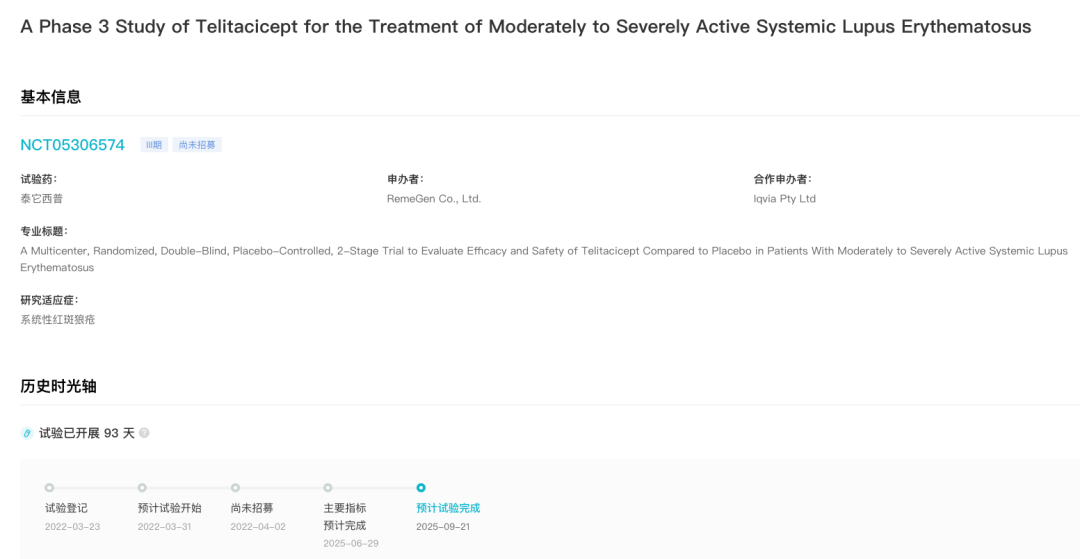Click the professional title text paragraph

click(x=544, y=259)
